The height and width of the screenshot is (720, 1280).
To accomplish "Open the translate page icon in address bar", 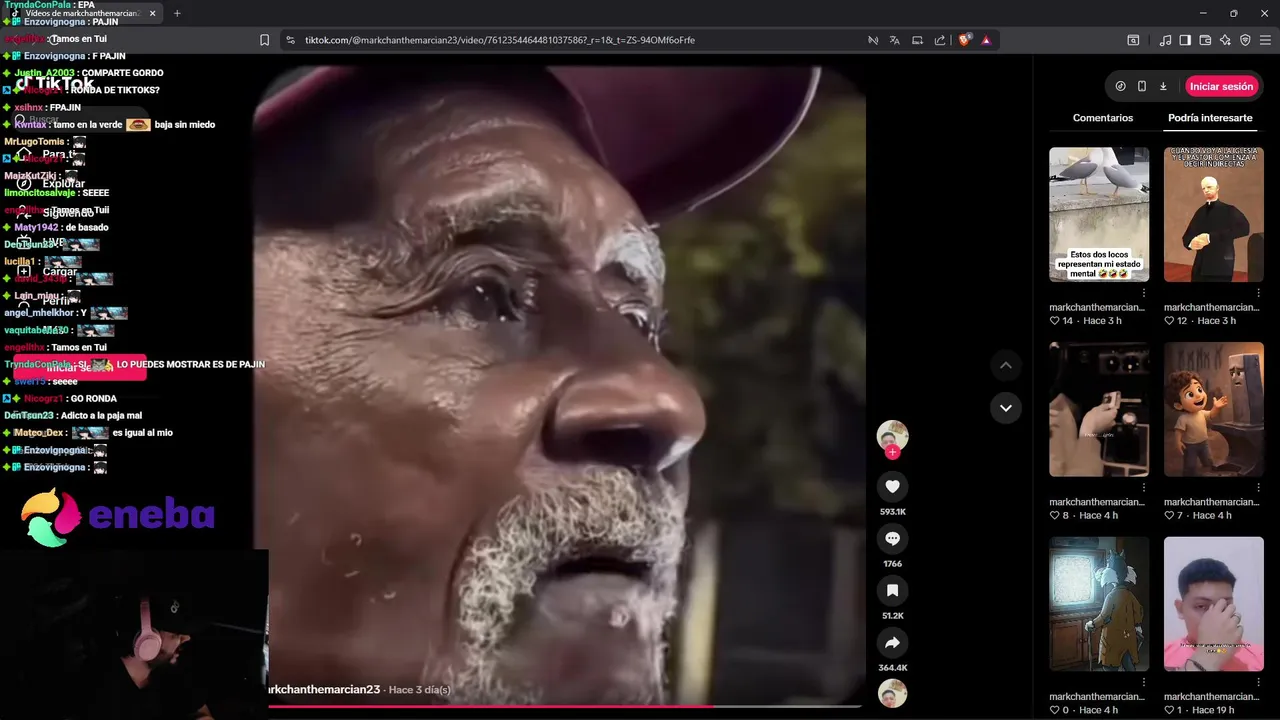I will tap(894, 40).
